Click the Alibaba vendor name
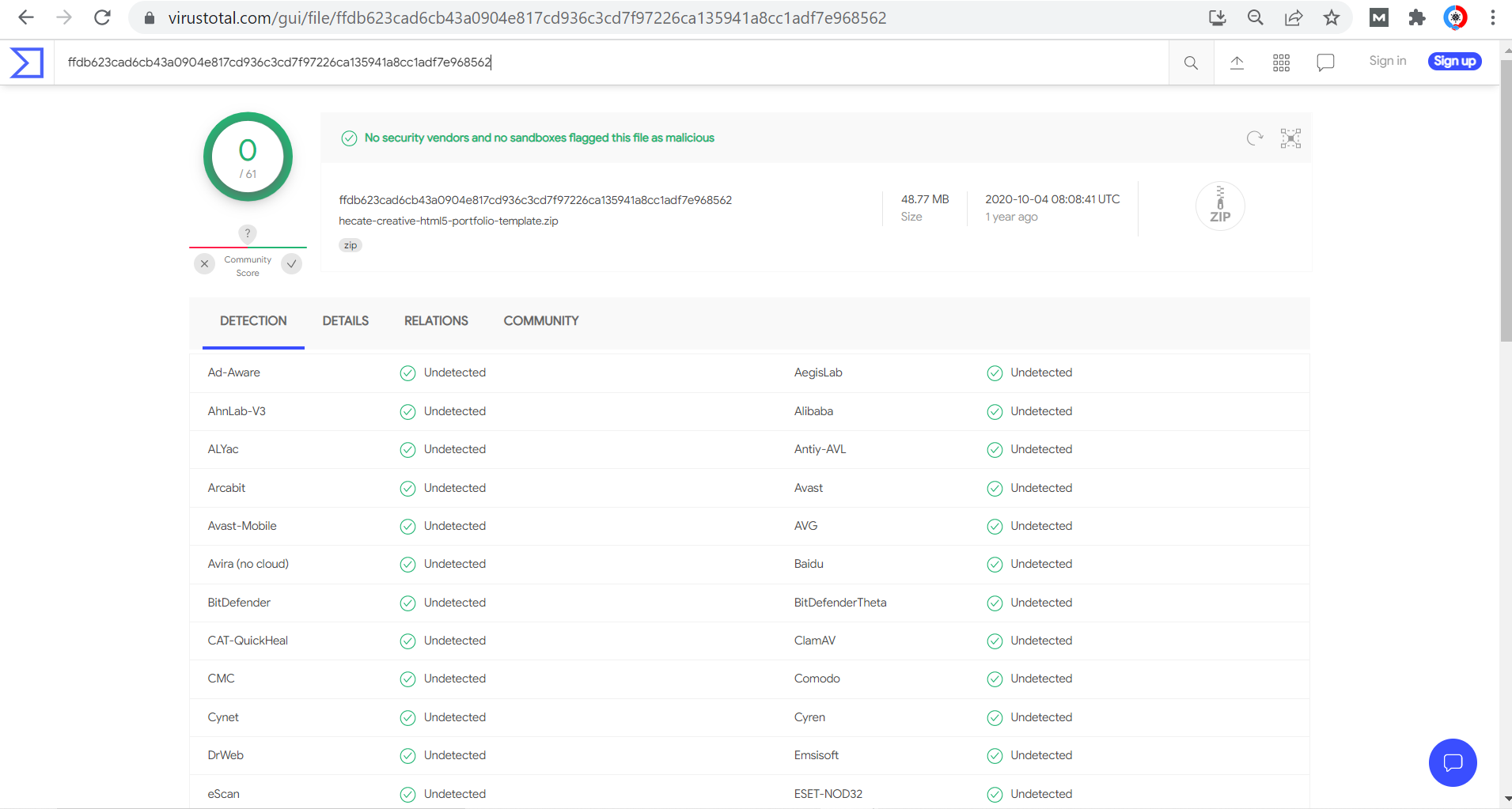 coord(813,411)
